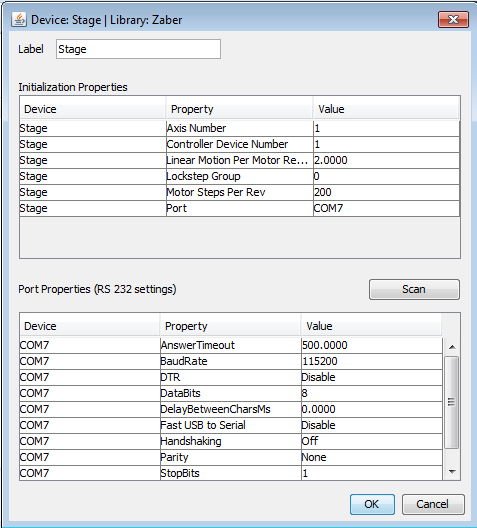The image size is (477, 528).
Task: Select the Parity value None cell
Action: click(372, 457)
